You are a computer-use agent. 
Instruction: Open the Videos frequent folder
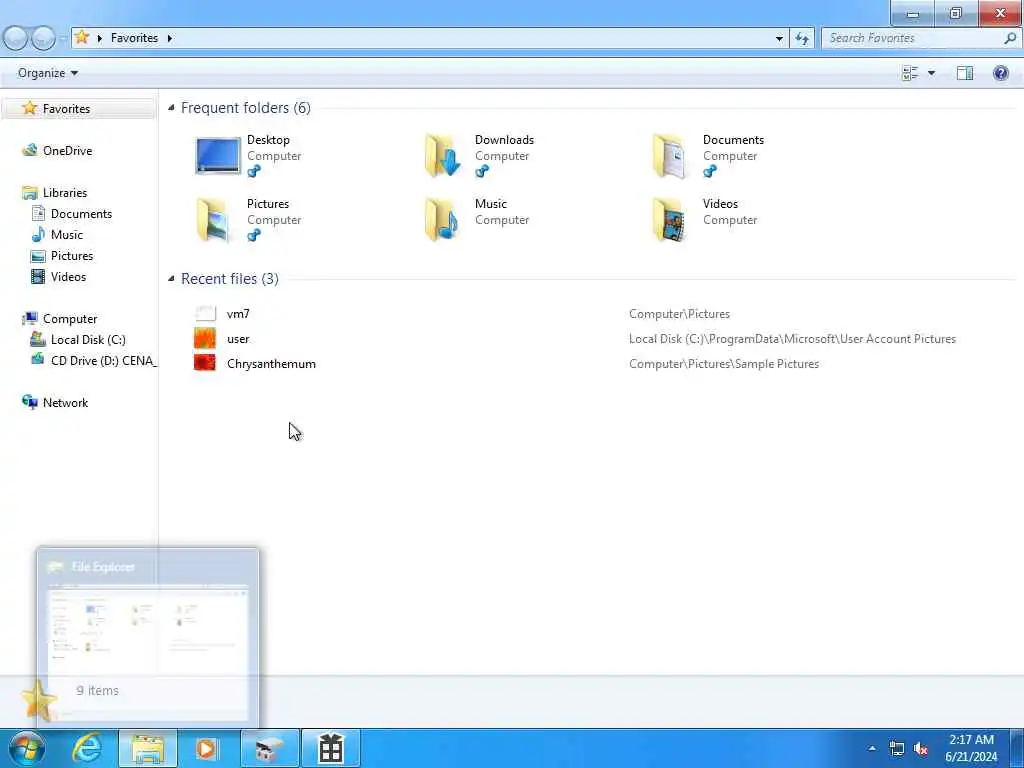pyautogui.click(x=705, y=219)
